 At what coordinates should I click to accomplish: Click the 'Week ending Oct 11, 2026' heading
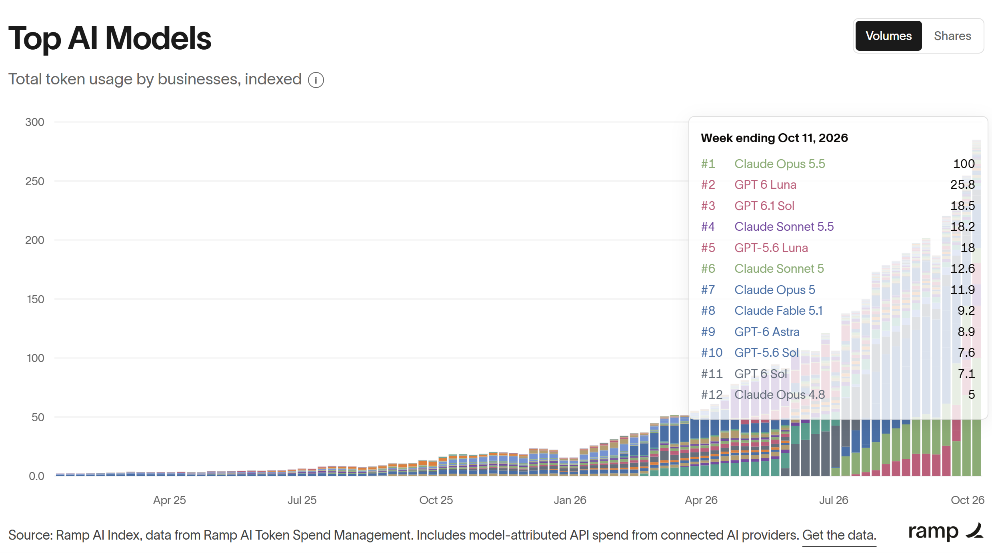[x=774, y=138]
